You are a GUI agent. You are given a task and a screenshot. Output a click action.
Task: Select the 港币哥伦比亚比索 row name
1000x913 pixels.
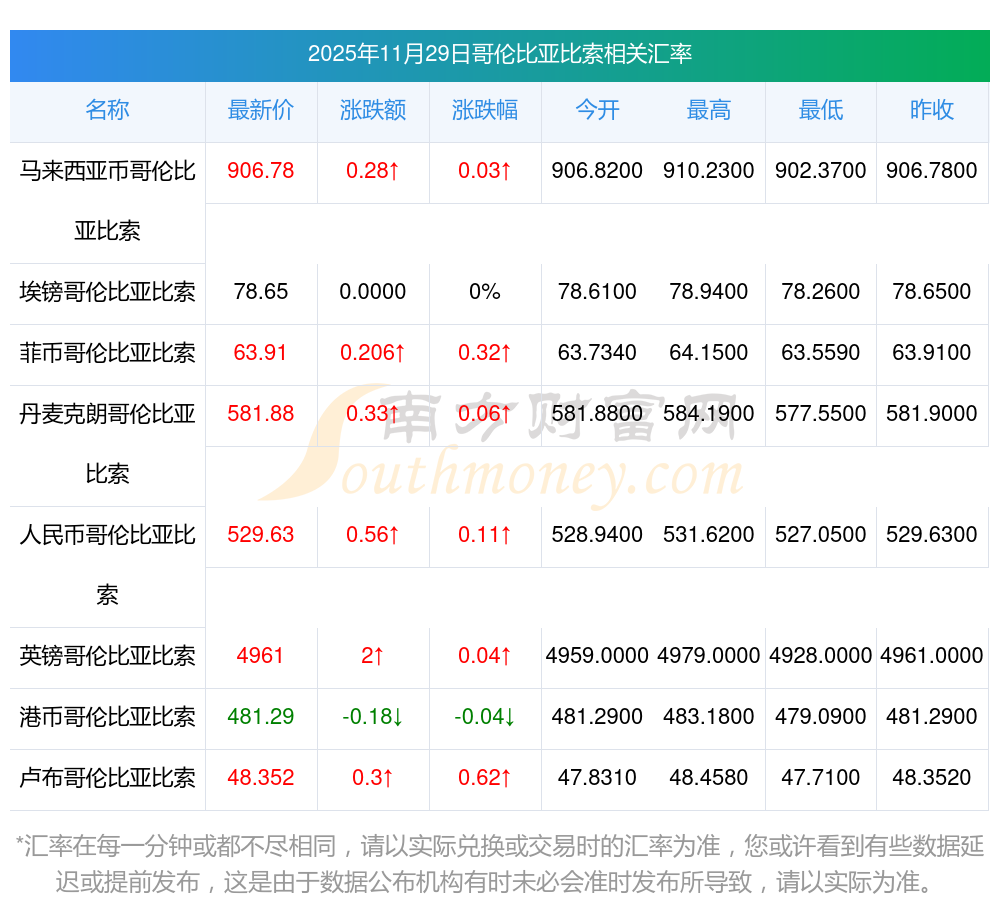pyautogui.click(x=107, y=717)
